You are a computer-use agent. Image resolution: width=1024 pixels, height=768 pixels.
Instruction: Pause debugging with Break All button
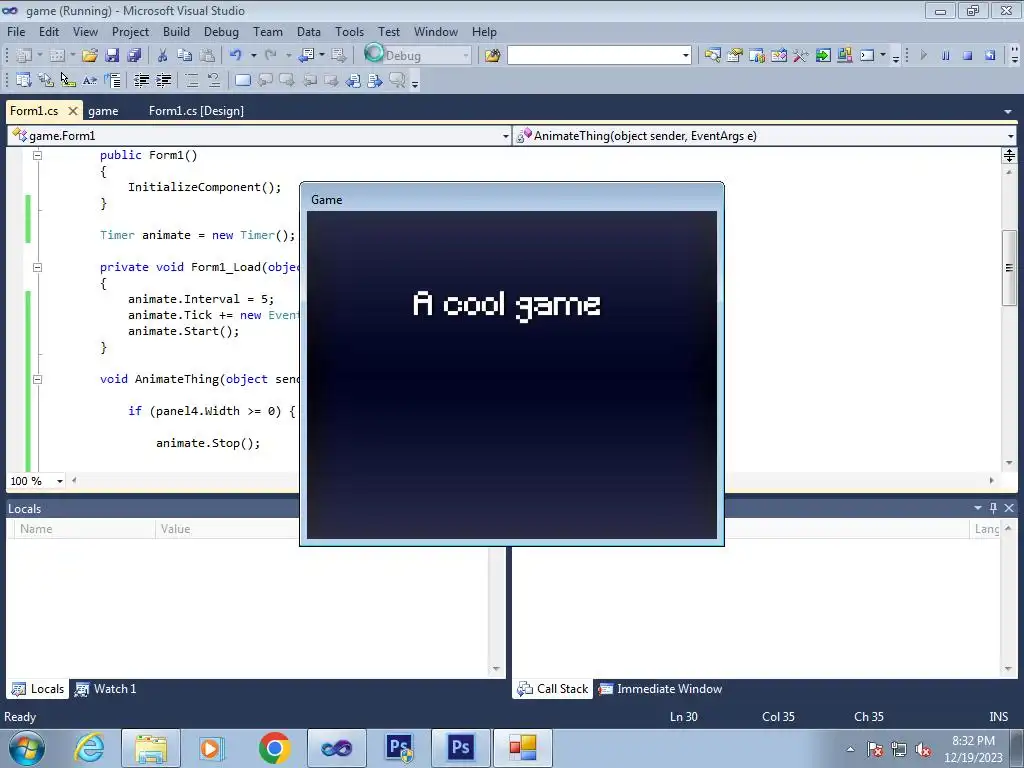[x=946, y=56]
